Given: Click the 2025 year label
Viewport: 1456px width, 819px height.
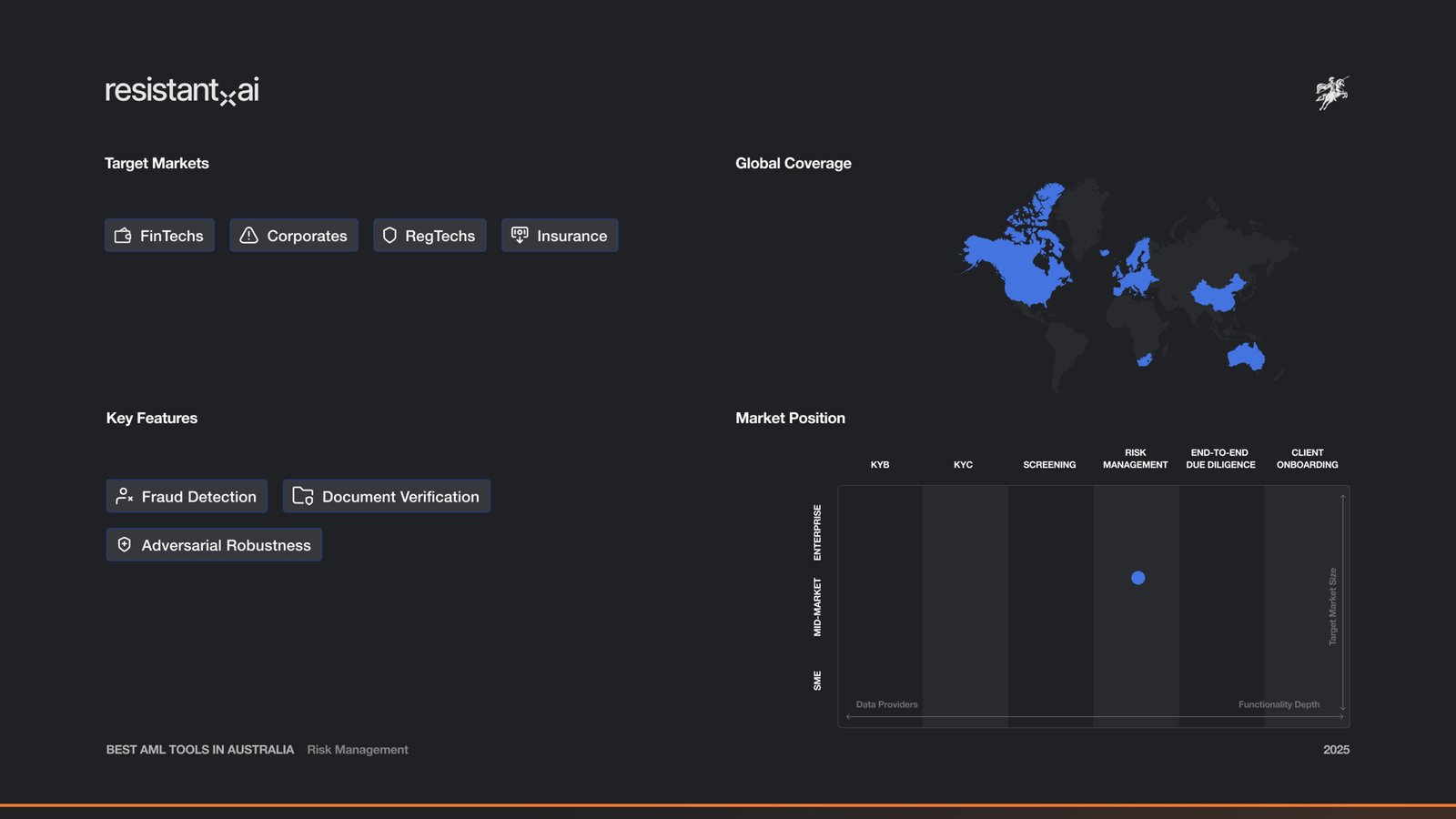Looking at the screenshot, I should [1337, 750].
